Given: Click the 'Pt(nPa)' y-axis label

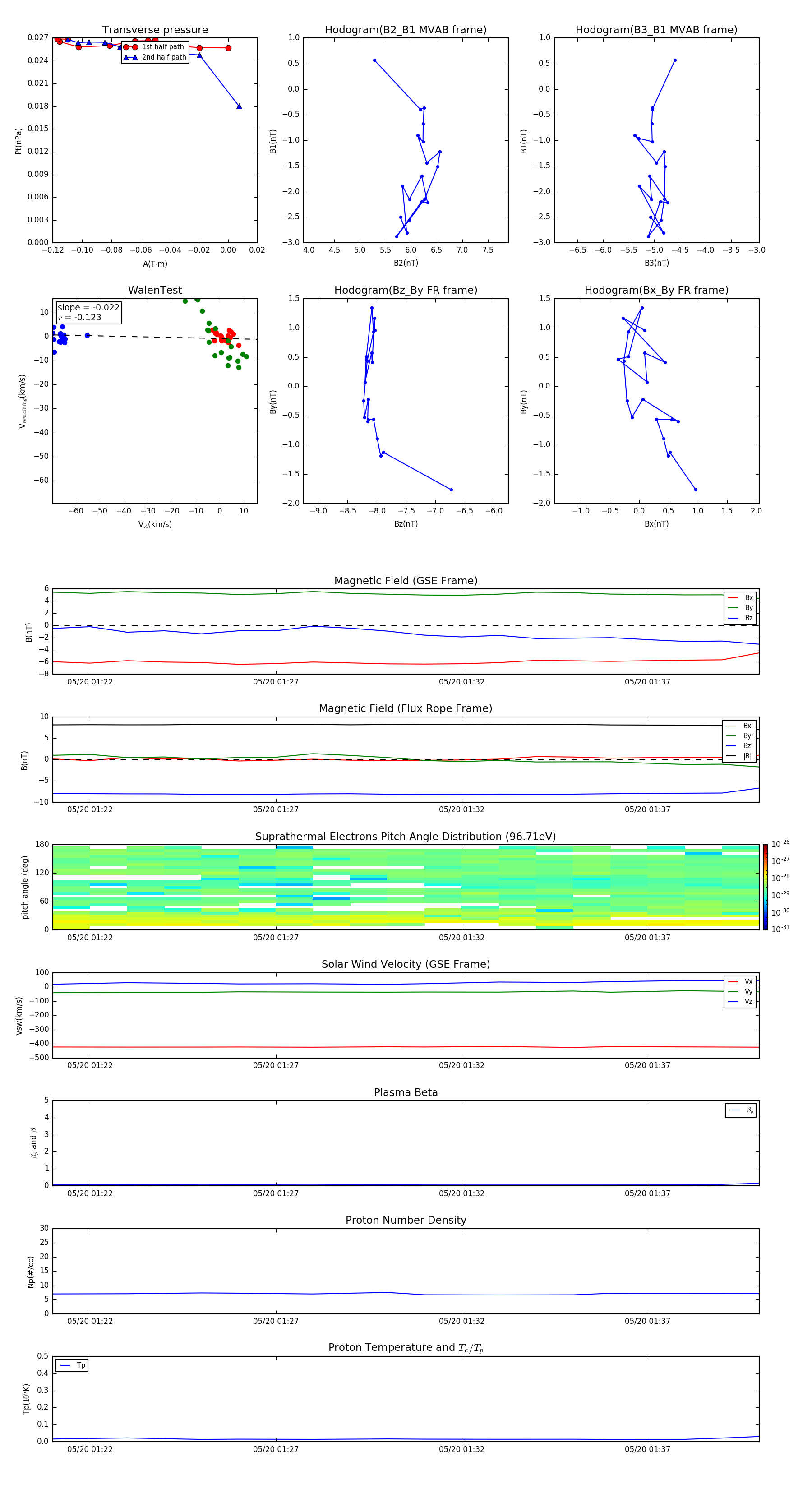Looking at the screenshot, I should (x=18, y=140).
